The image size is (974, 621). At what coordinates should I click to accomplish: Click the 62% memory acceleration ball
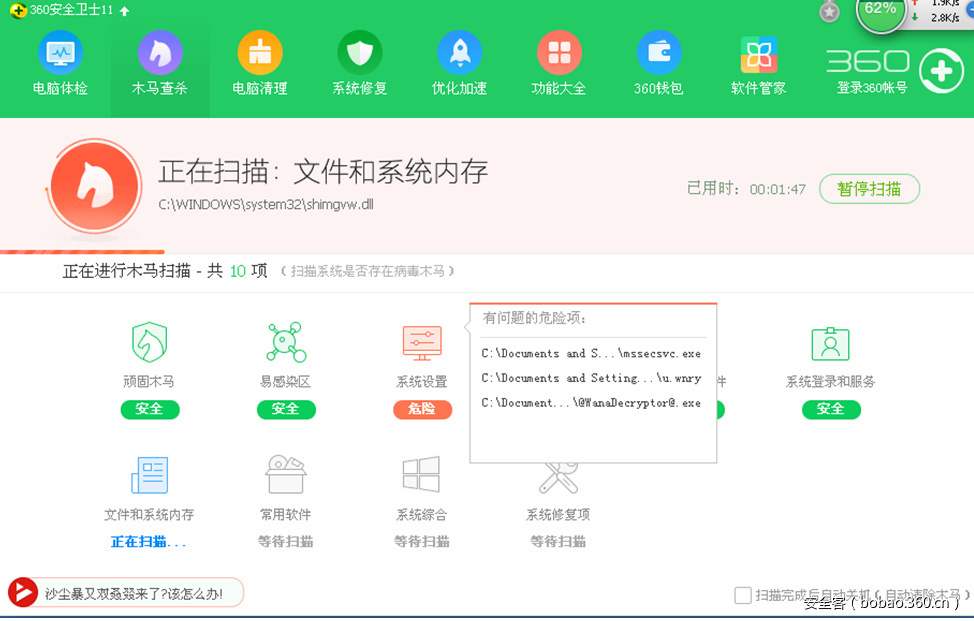click(880, 12)
